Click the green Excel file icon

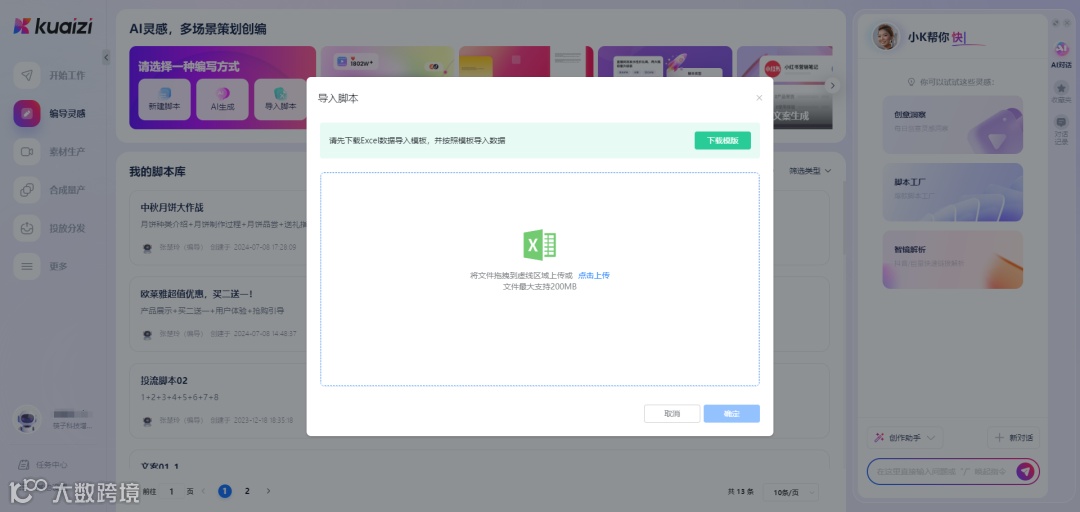click(540, 245)
